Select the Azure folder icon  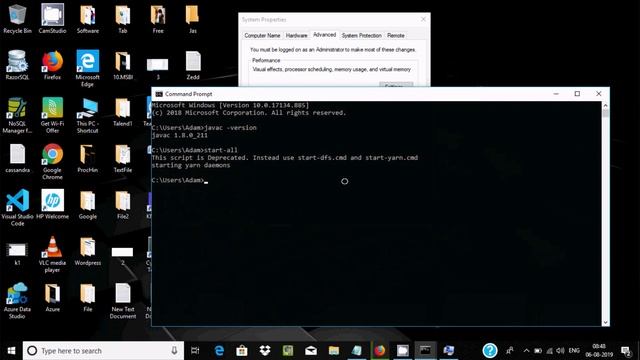point(52,297)
